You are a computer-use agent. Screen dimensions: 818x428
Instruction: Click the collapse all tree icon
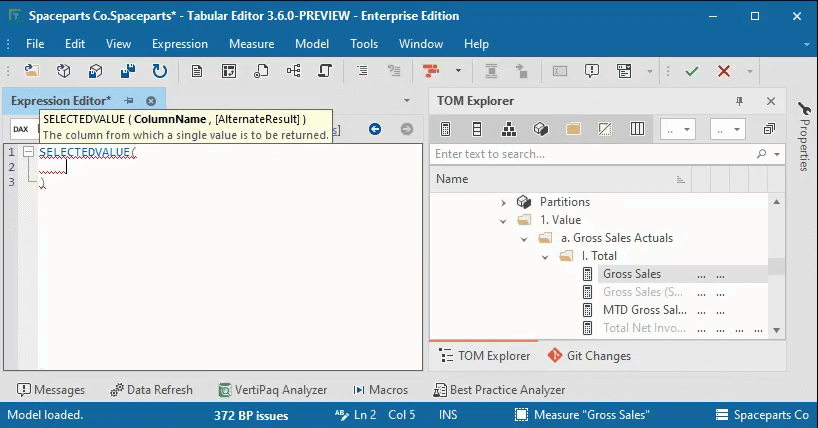tap(769, 129)
